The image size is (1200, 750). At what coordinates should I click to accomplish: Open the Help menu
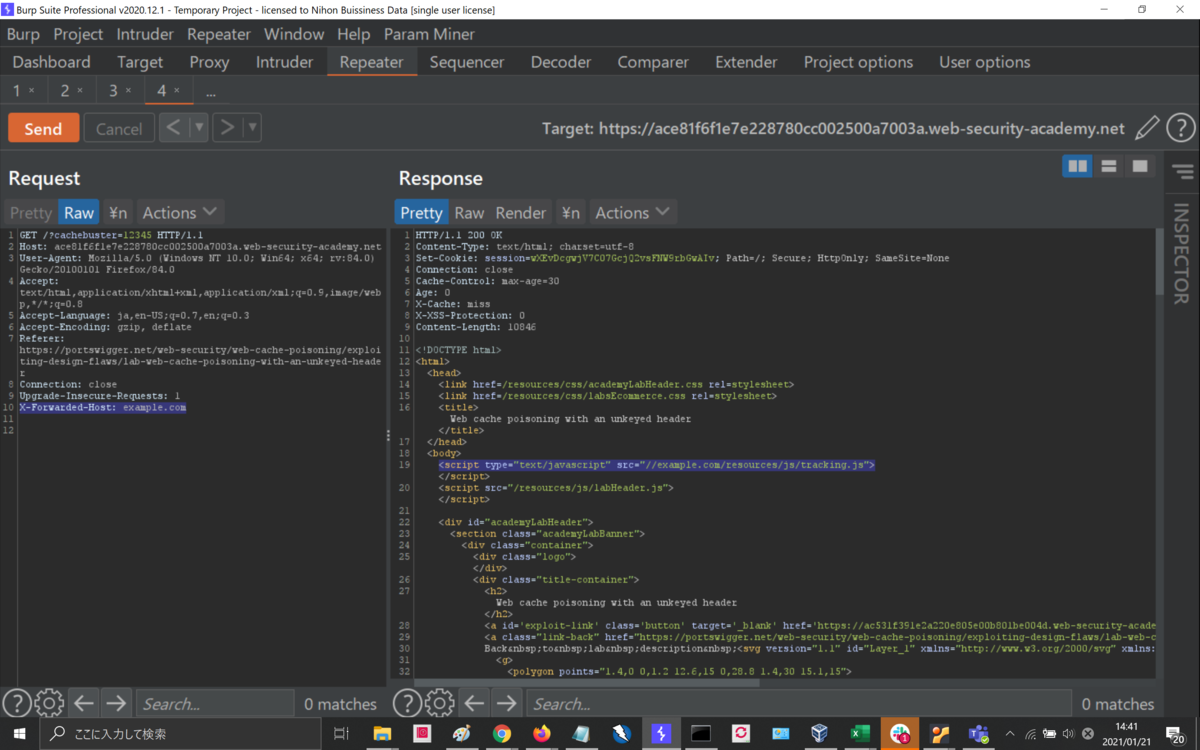click(x=354, y=34)
